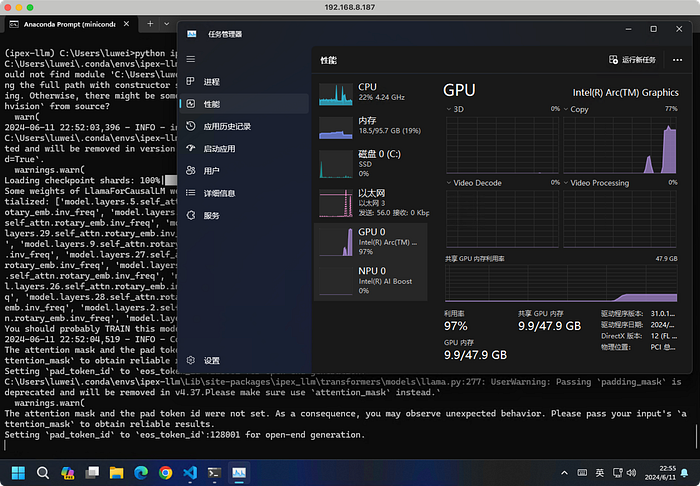Launch Google Chrome from taskbar
The height and width of the screenshot is (486, 700).
165,473
